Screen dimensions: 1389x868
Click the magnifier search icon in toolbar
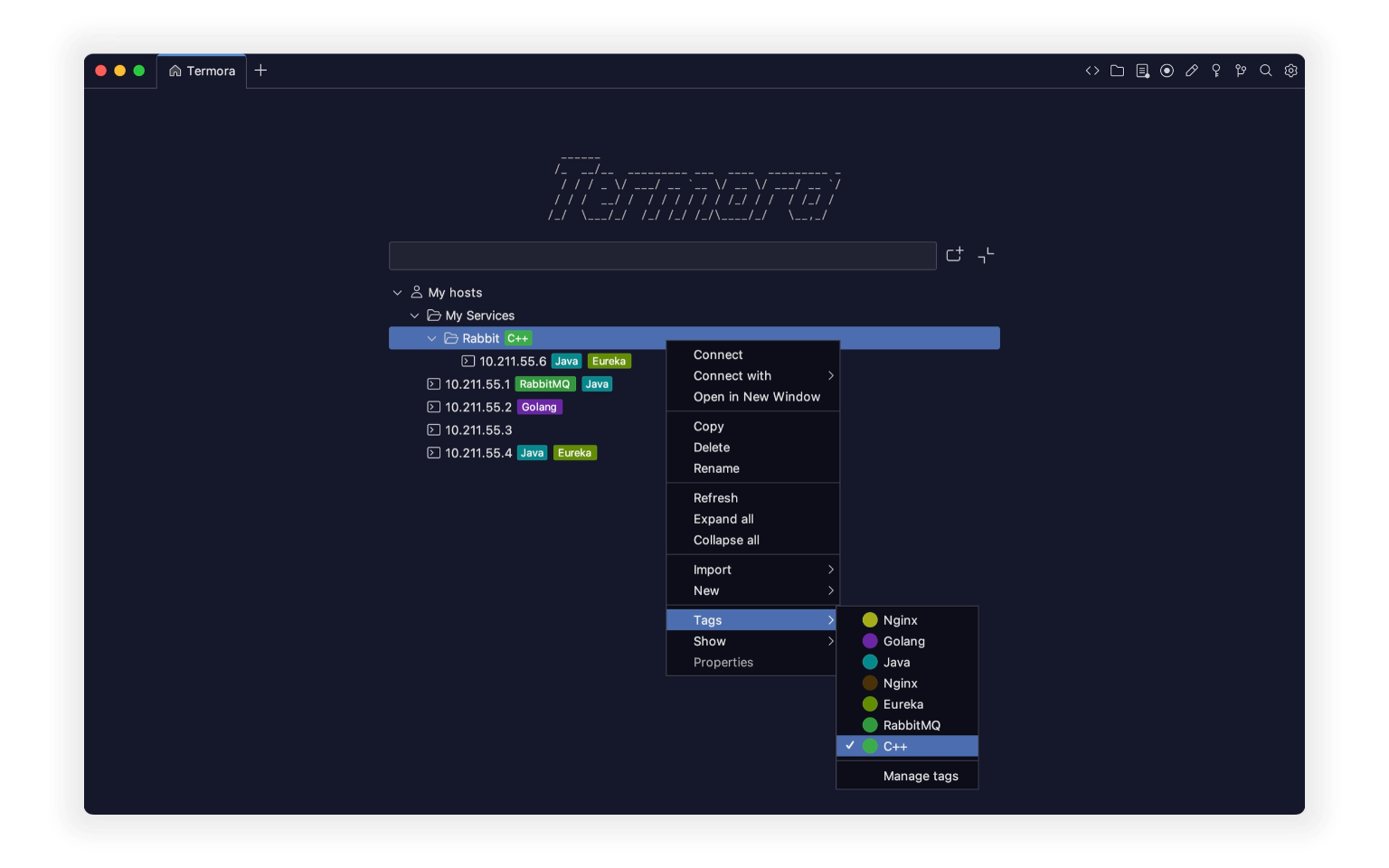point(1266,71)
